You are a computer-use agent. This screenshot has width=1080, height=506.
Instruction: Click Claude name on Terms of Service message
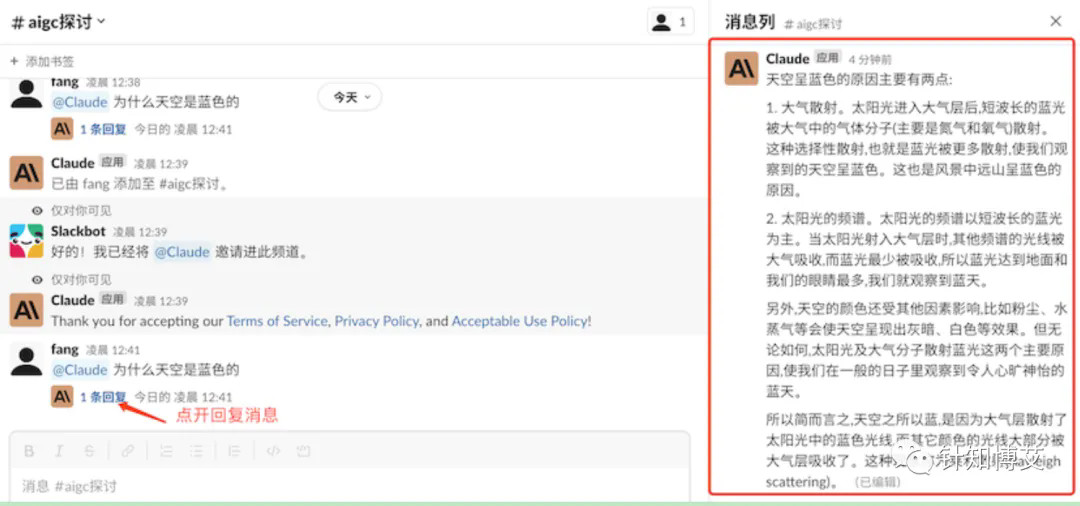pos(72,300)
